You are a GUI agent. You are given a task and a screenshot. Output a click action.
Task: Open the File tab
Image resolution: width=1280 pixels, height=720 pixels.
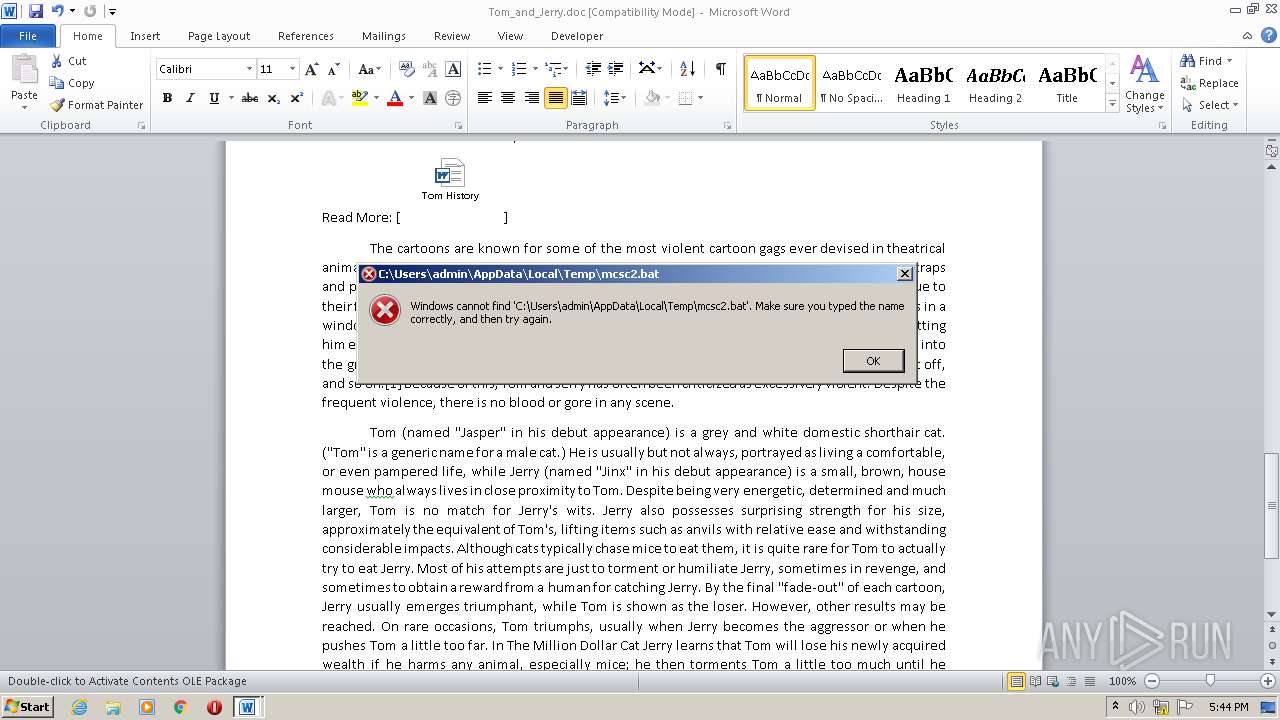point(28,36)
